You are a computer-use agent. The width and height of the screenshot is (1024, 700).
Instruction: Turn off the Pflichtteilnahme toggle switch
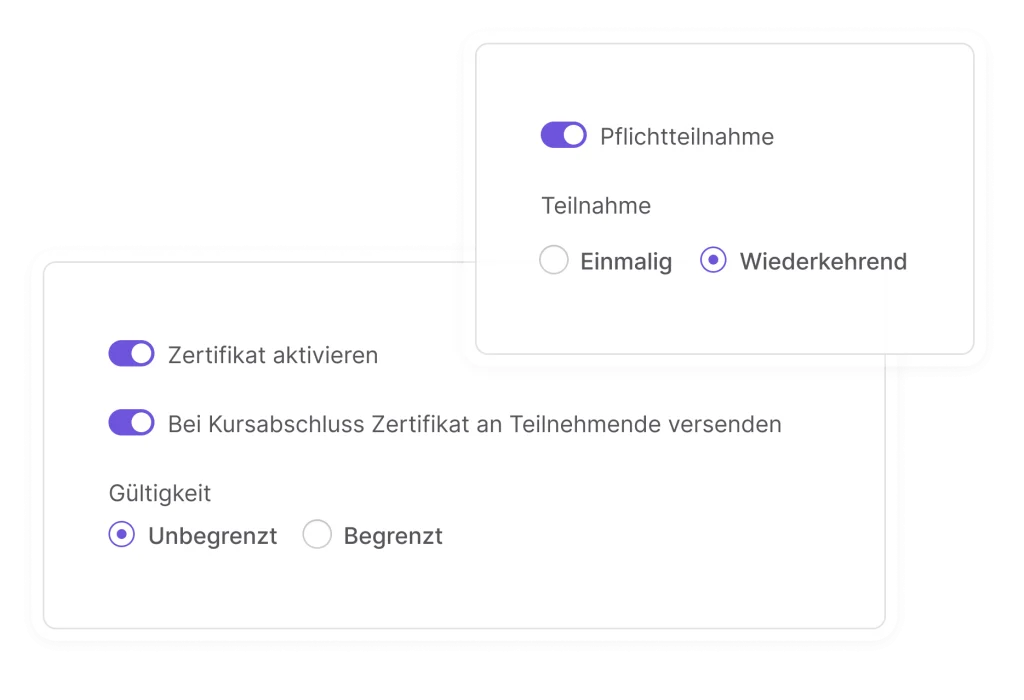pos(563,135)
